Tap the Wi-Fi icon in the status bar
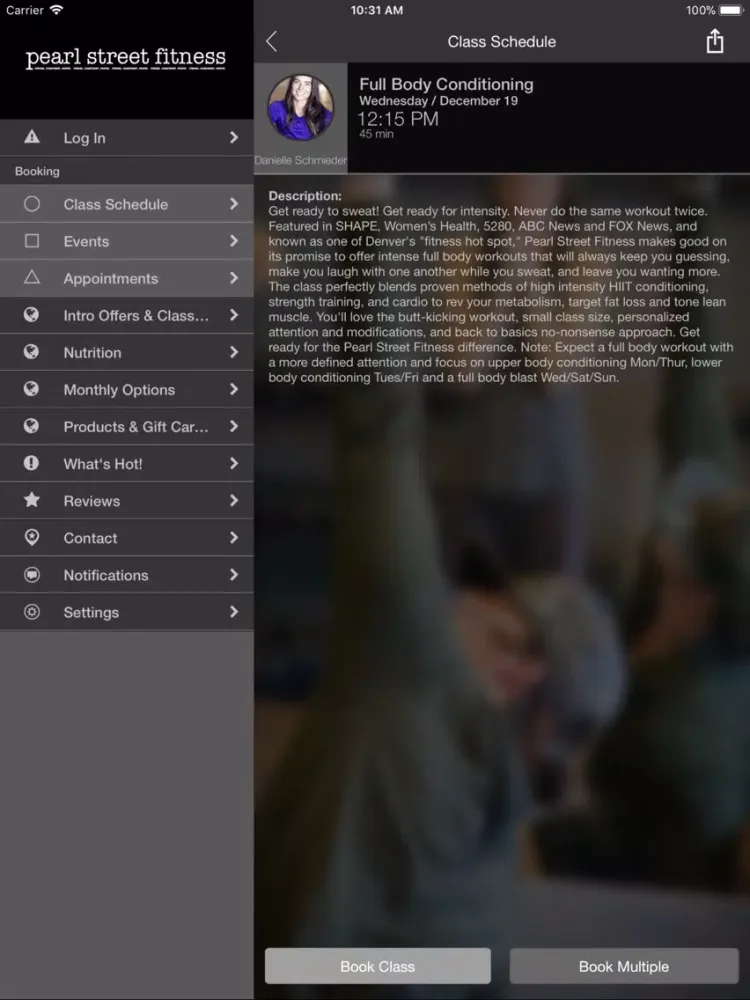The height and width of the screenshot is (1000, 750). [57, 10]
